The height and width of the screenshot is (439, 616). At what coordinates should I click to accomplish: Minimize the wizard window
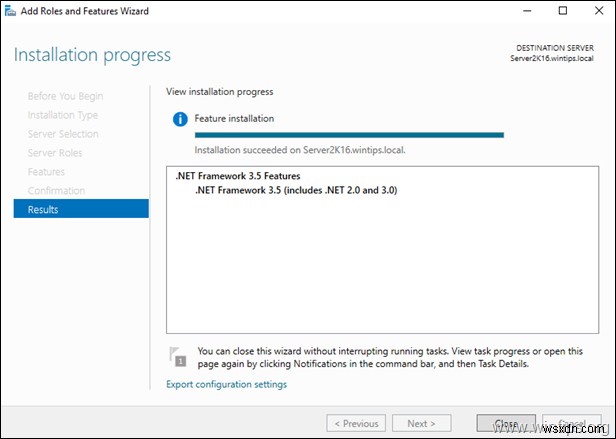point(527,11)
